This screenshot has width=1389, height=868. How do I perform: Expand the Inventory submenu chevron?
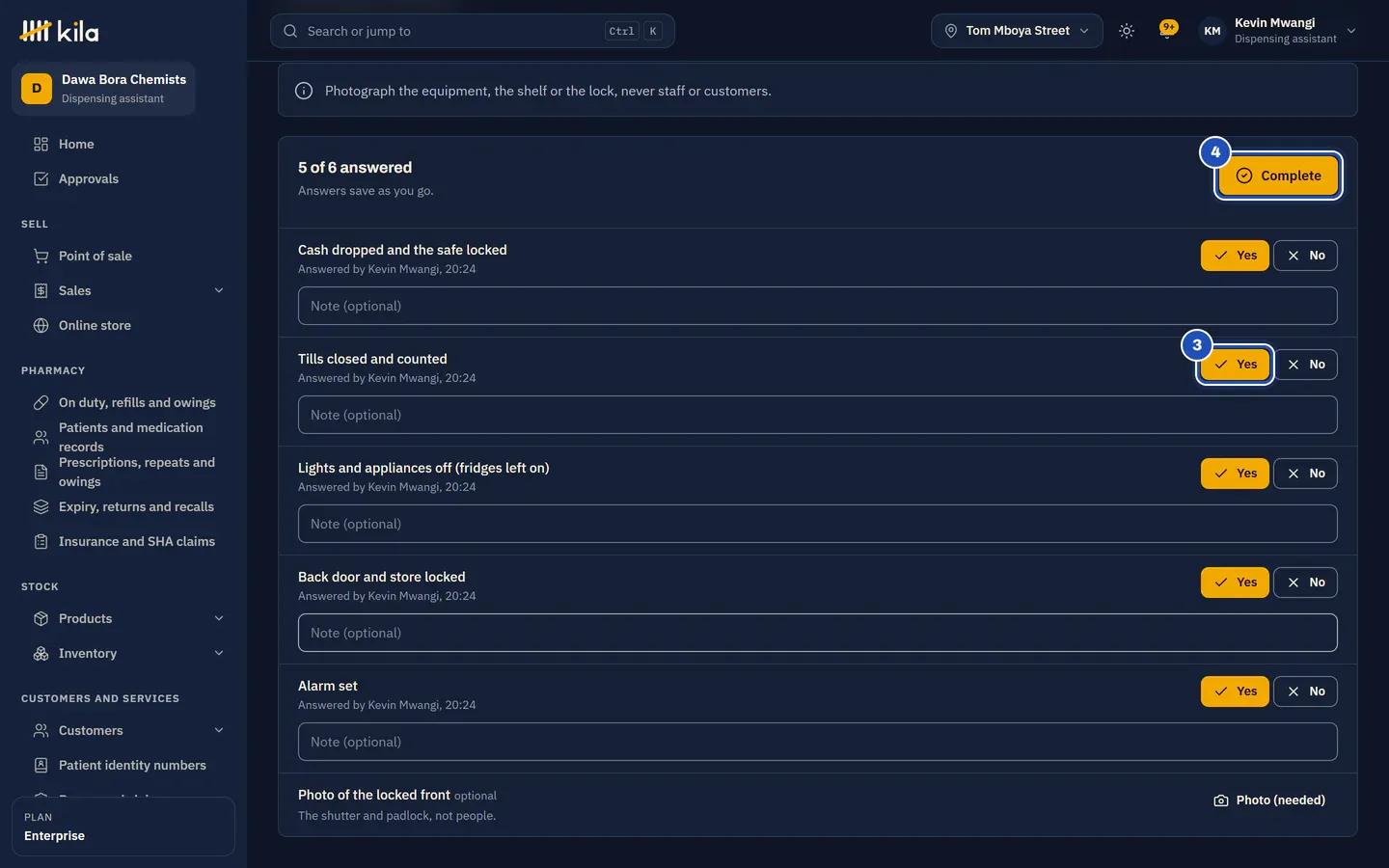[219, 653]
